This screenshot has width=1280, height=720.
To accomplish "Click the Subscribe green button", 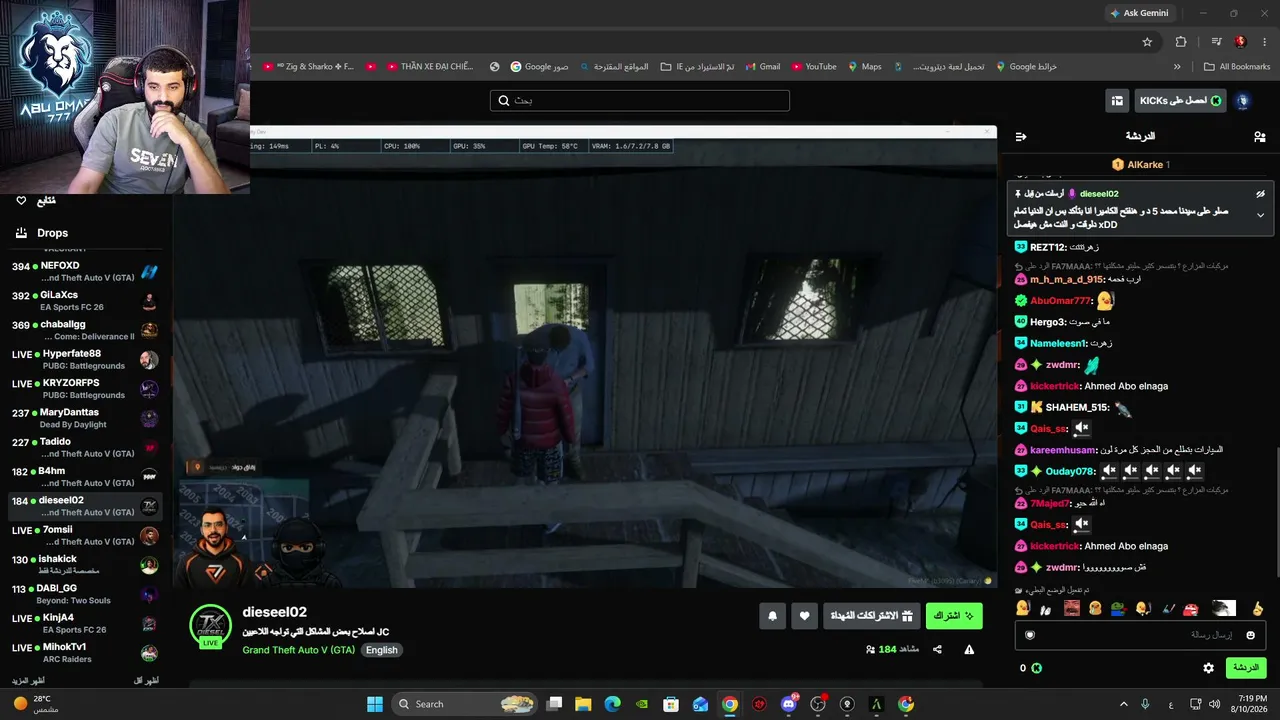I will 954,616.
